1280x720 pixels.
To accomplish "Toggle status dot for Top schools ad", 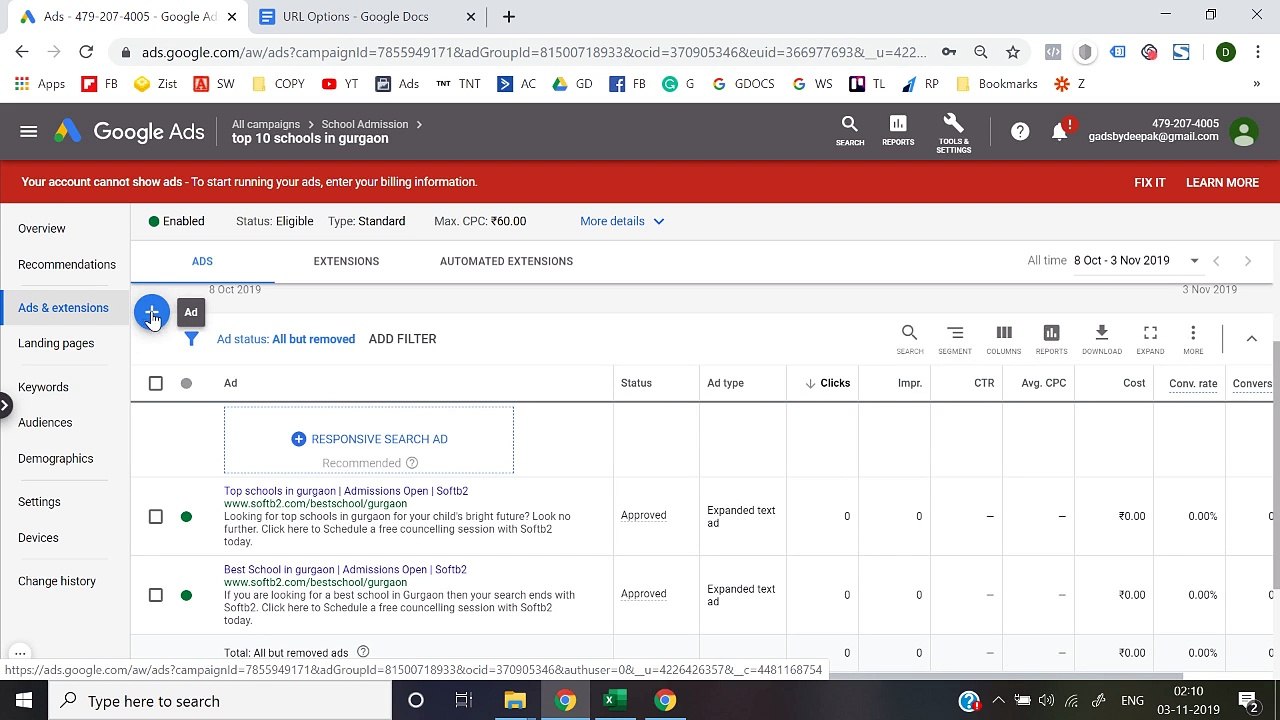I will pos(186,516).
